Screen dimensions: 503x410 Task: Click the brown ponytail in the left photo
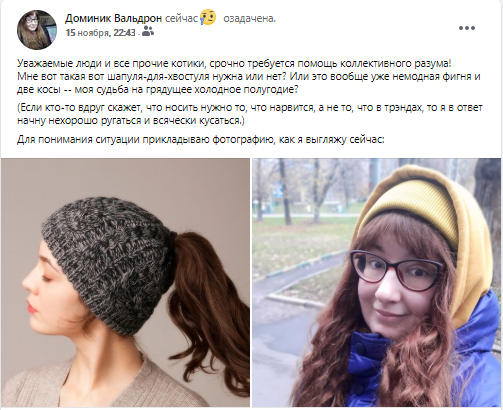click(207, 297)
